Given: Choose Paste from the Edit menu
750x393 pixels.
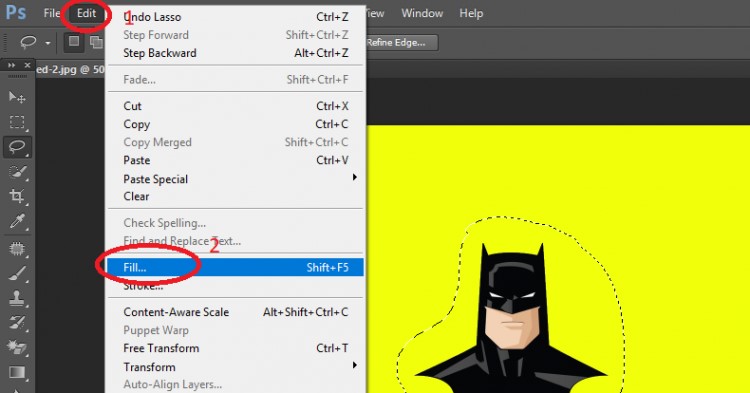Looking at the screenshot, I should coord(236,160).
